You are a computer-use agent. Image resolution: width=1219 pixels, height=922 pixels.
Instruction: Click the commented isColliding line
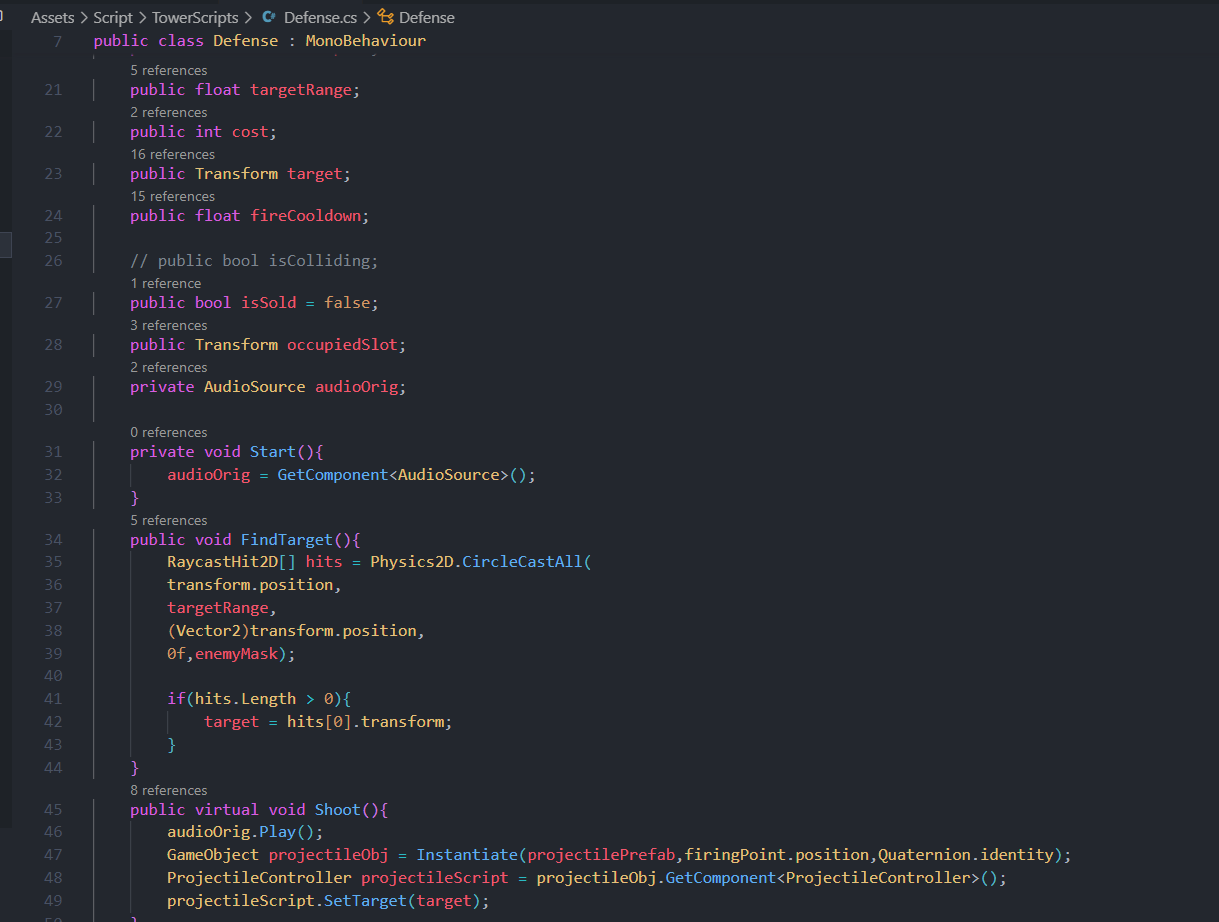click(x=254, y=261)
